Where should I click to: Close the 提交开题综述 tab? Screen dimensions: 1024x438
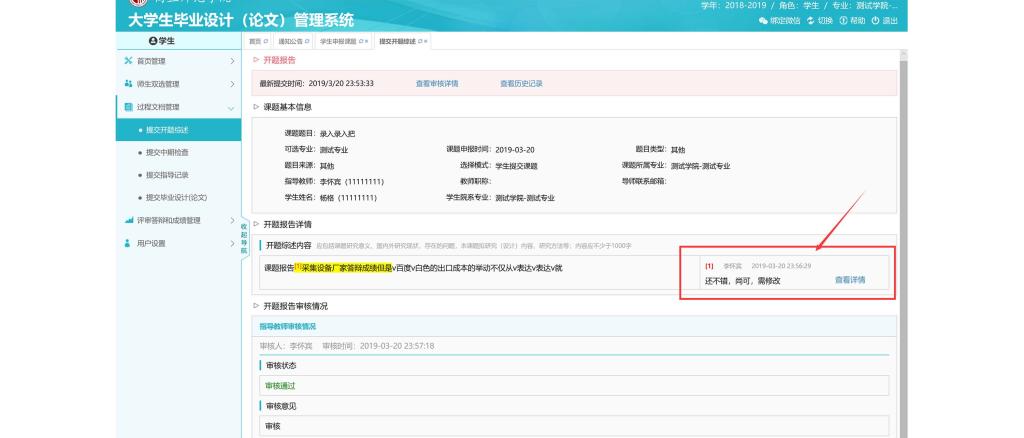click(x=426, y=41)
